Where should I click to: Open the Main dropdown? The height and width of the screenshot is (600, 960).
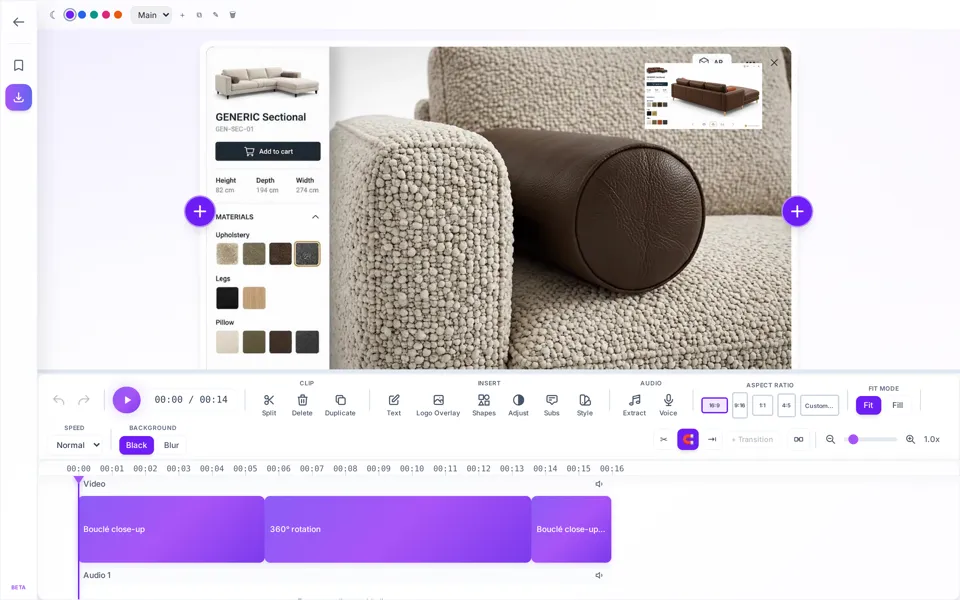click(151, 15)
